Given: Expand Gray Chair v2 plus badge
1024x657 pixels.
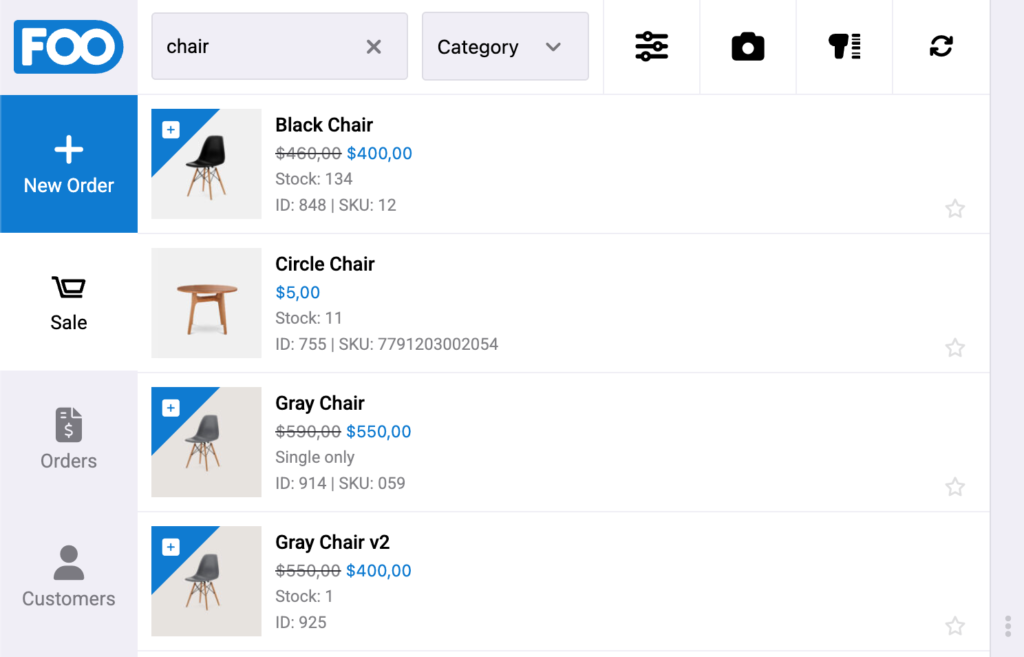Looking at the screenshot, I should tap(170, 547).
